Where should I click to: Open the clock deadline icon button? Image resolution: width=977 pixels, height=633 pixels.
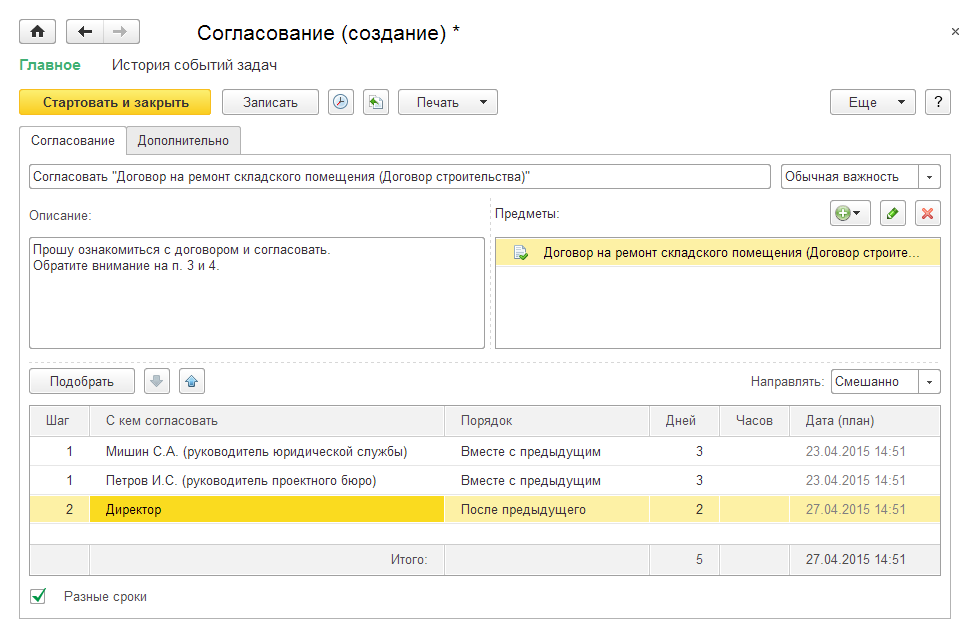[x=340, y=102]
